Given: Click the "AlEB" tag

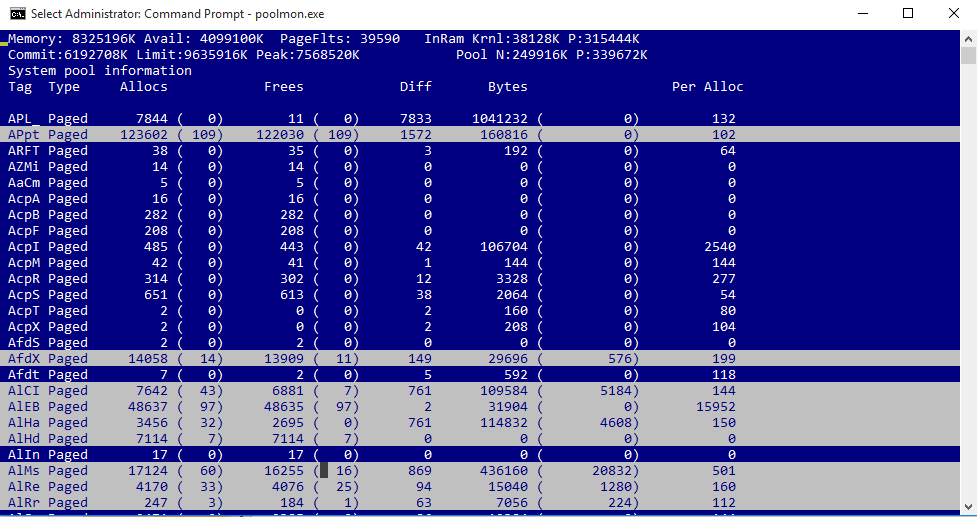Looking at the screenshot, I should click(x=24, y=407).
